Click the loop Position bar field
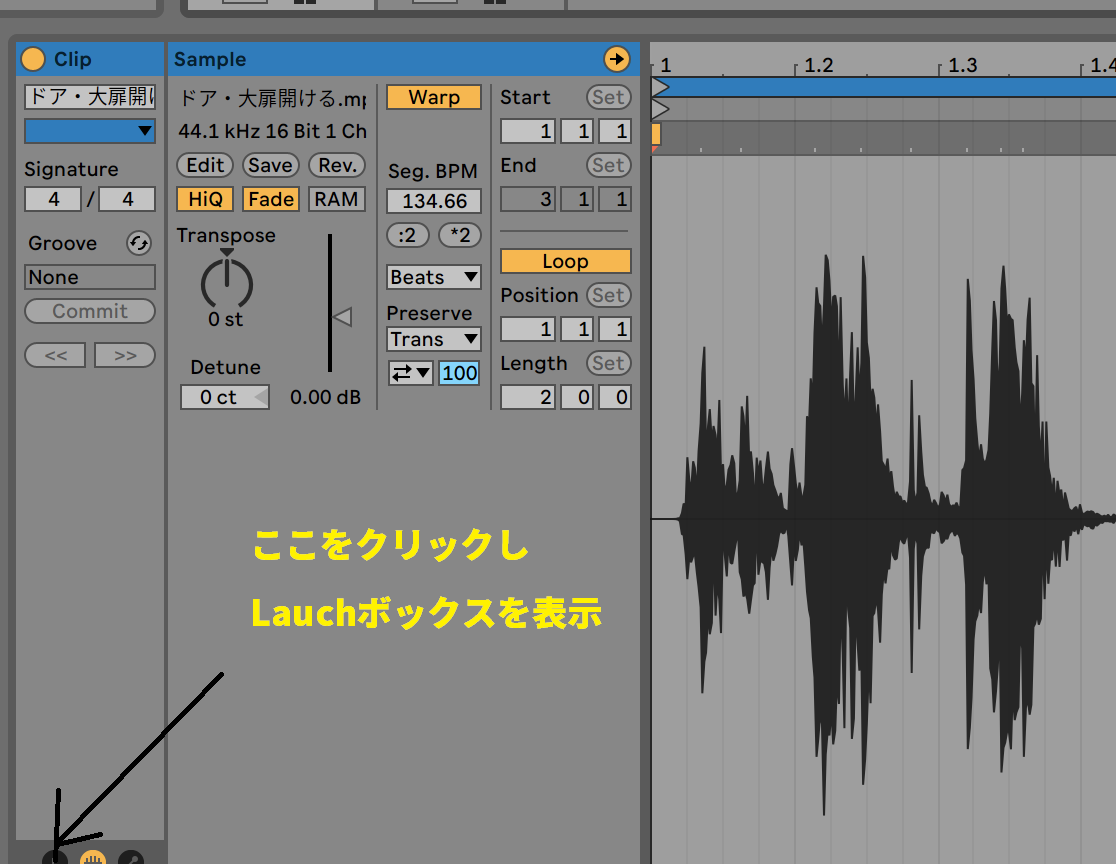The height and width of the screenshot is (864, 1116). pyautogui.click(x=527, y=329)
